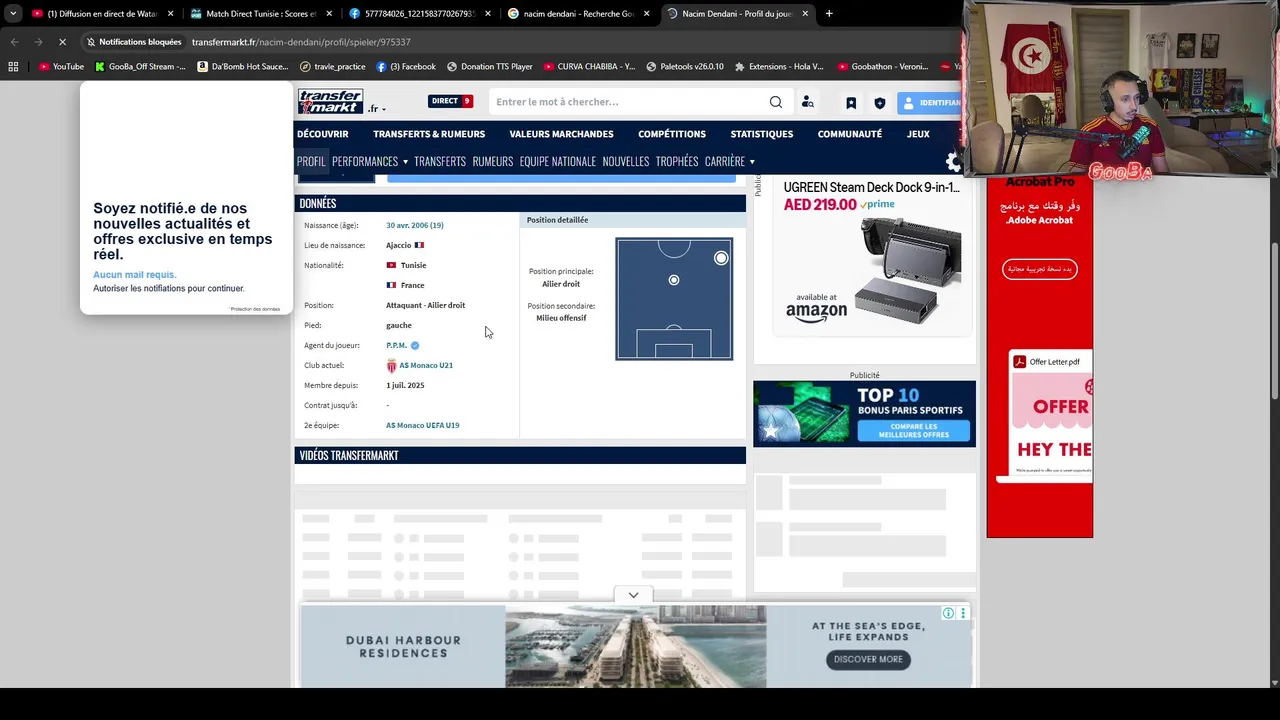The height and width of the screenshot is (720, 1280).
Task: Open the STATISTIQUES menu
Action: pos(761,134)
